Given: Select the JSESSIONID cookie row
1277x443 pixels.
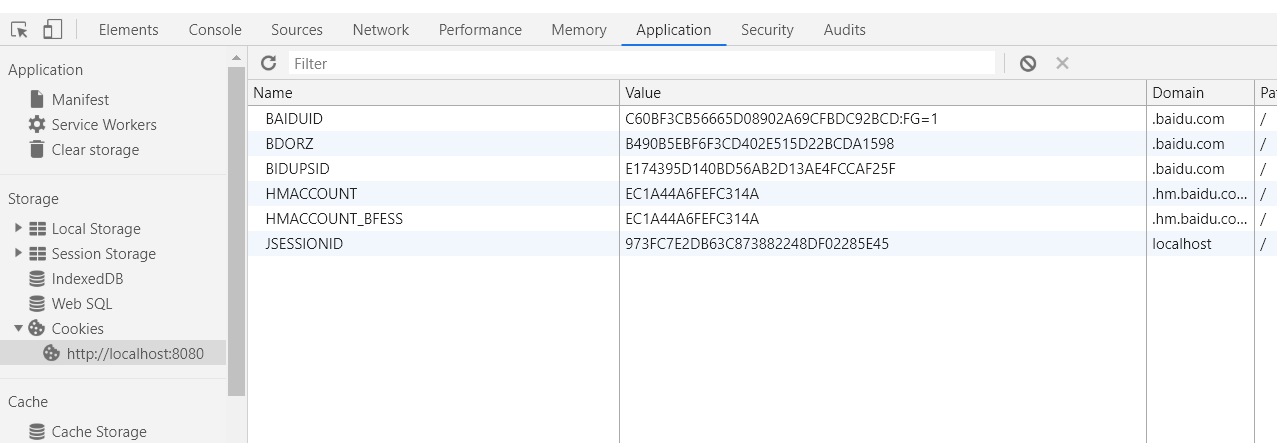Looking at the screenshot, I should (x=304, y=243).
